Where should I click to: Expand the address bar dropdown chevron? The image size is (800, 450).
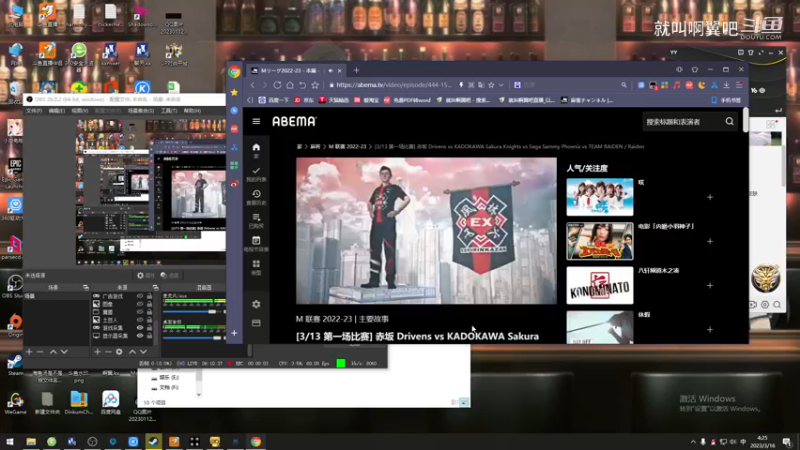pos(501,85)
